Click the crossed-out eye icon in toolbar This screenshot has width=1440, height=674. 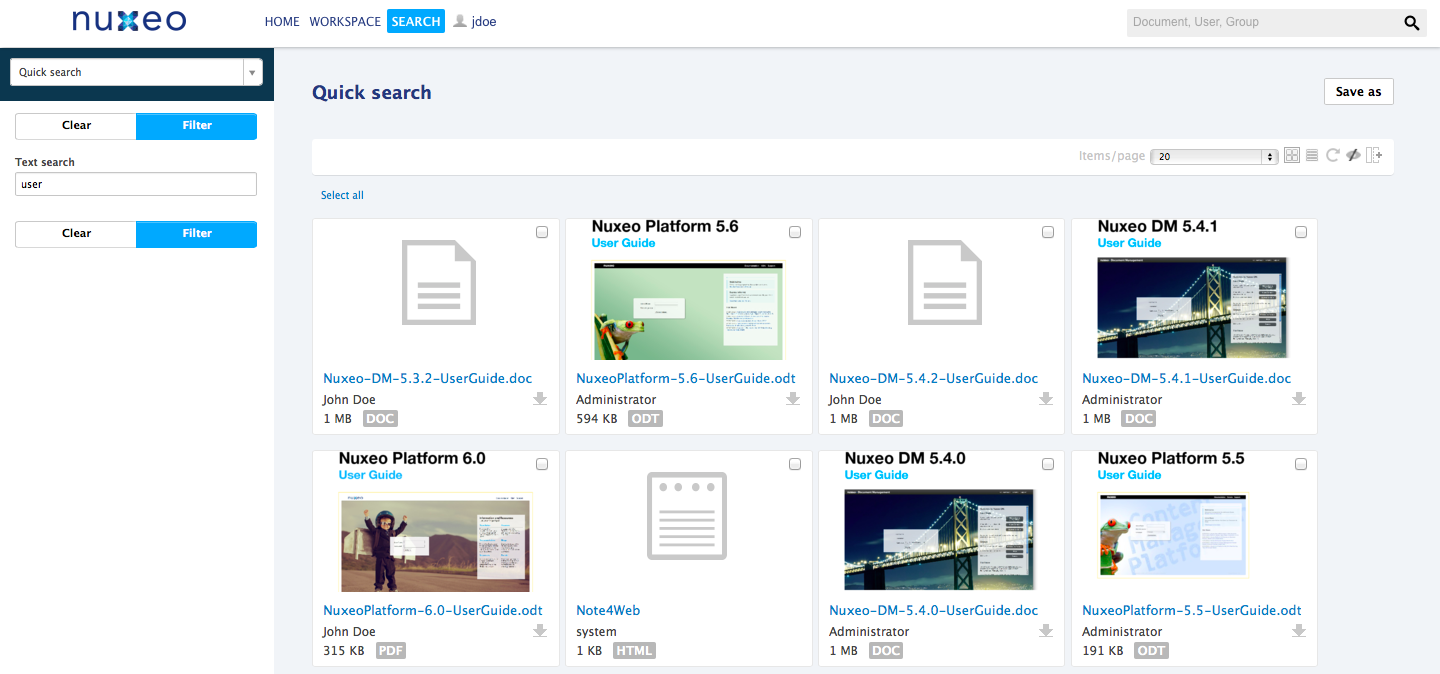coord(1353,155)
